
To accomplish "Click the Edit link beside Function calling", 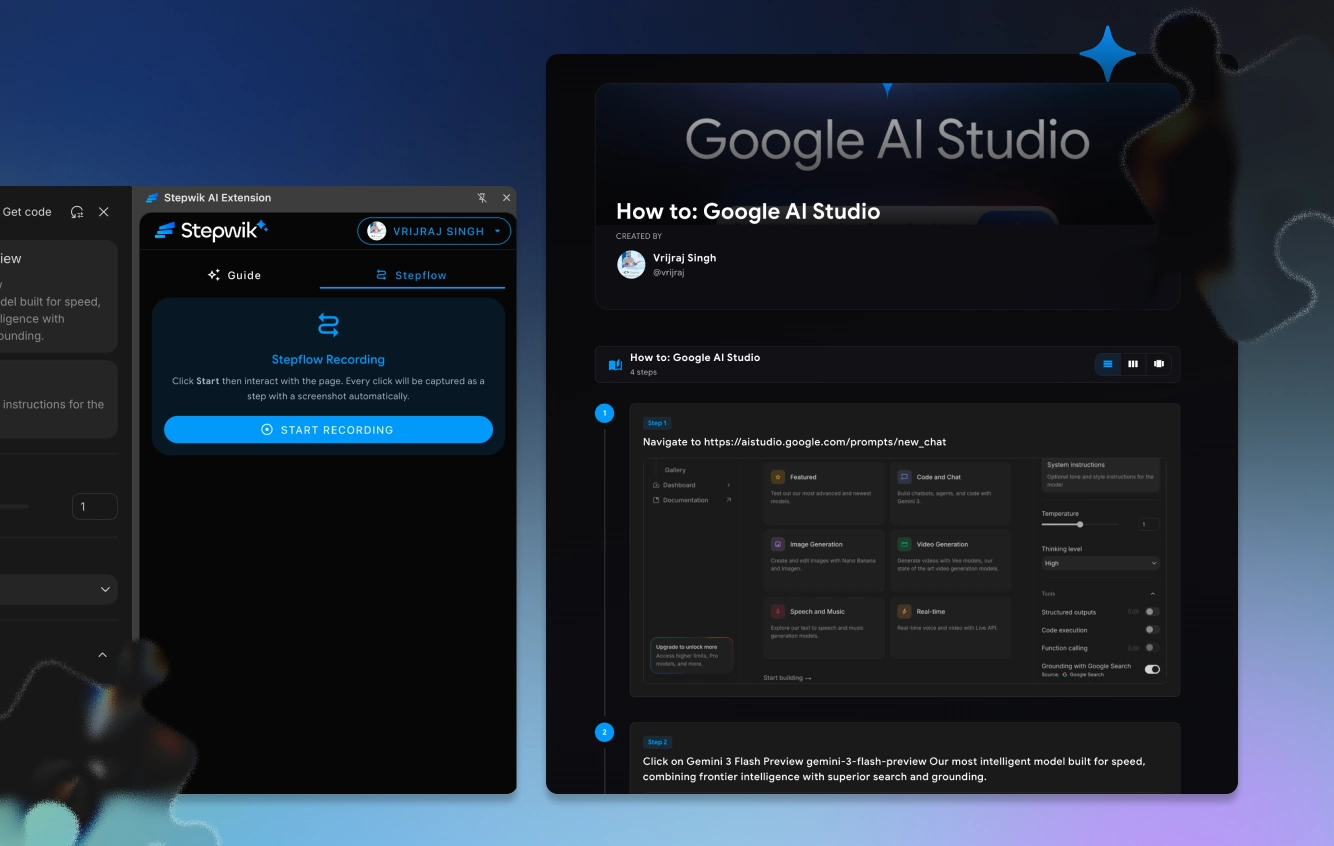I will 1133,648.
